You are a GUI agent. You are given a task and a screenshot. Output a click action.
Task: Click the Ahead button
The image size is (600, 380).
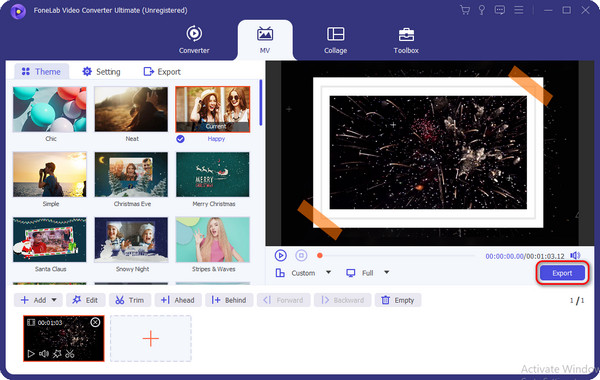178,300
